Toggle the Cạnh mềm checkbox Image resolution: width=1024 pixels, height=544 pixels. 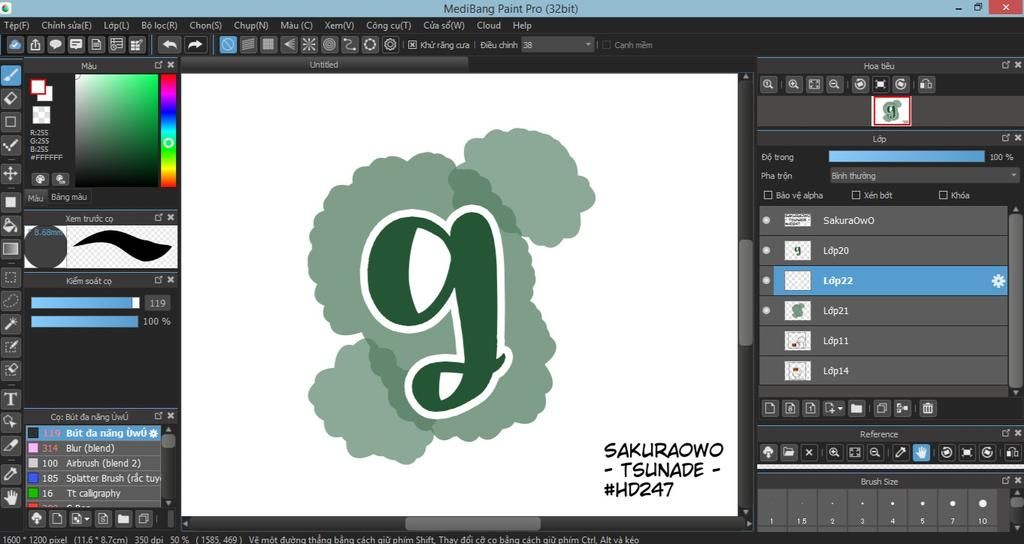coord(606,45)
